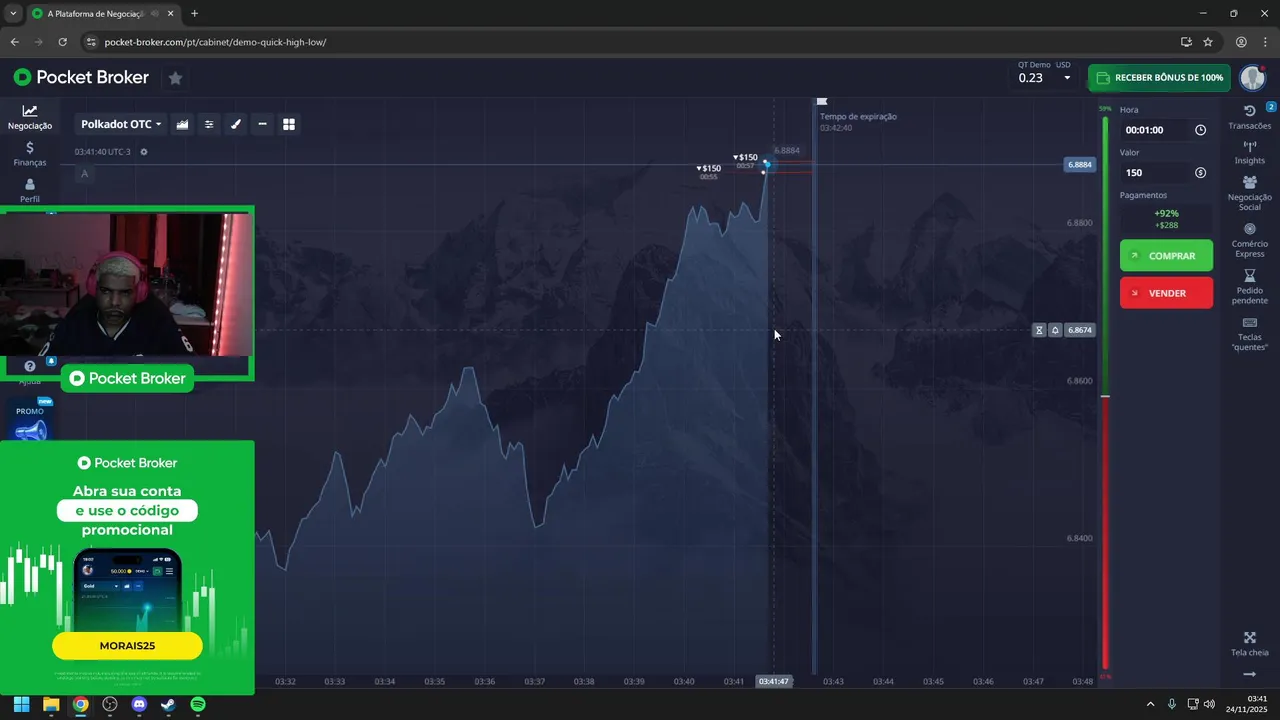Switch to Tela cheia full screen
Image resolution: width=1280 pixels, height=720 pixels.
[1250, 644]
